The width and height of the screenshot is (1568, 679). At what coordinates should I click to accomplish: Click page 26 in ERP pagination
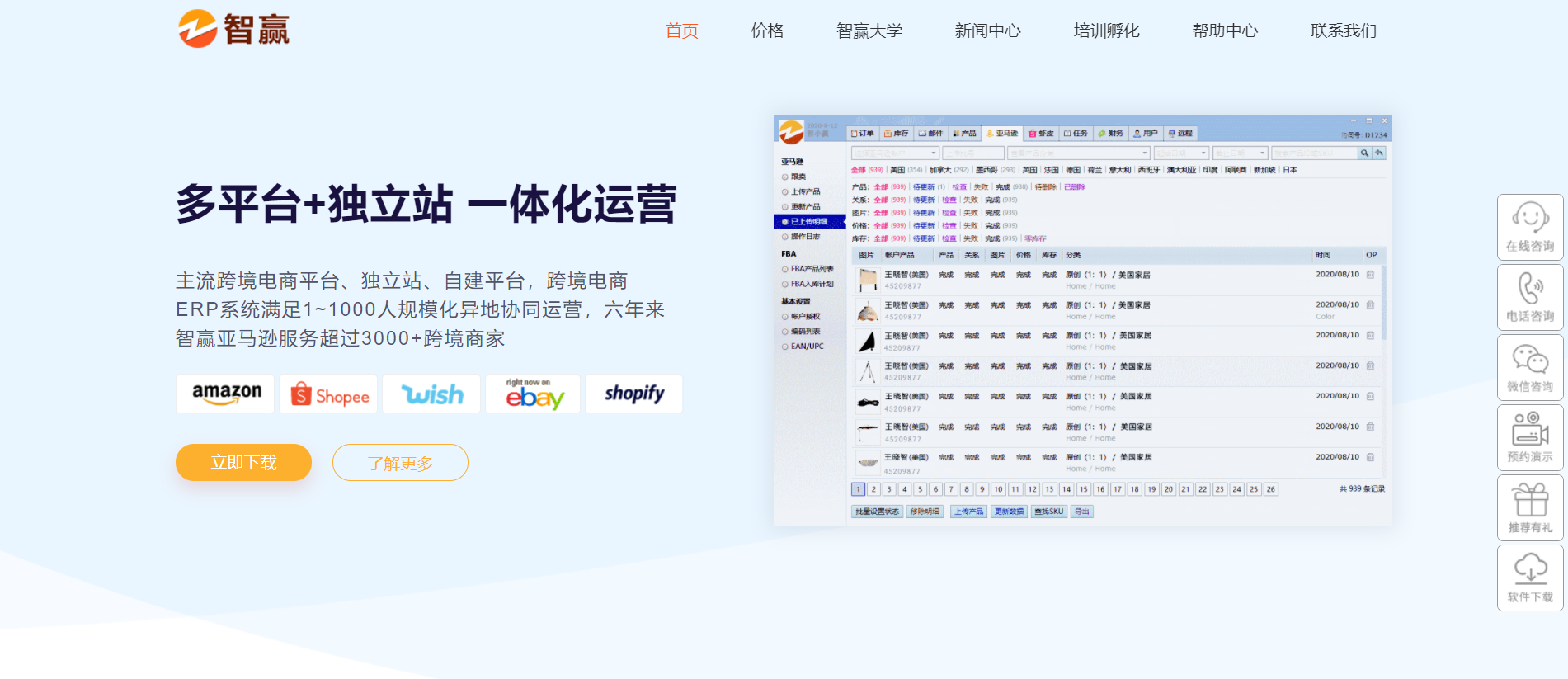click(1271, 489)
